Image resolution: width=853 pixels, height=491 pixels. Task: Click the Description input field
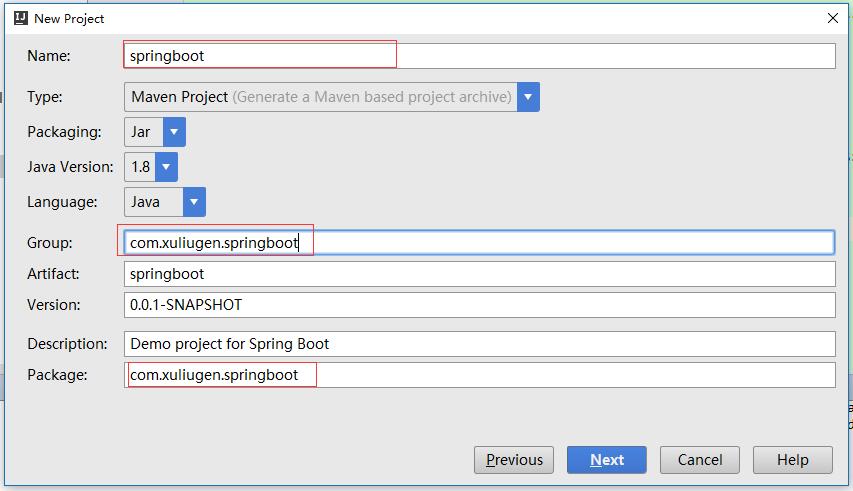pos(479,344)
